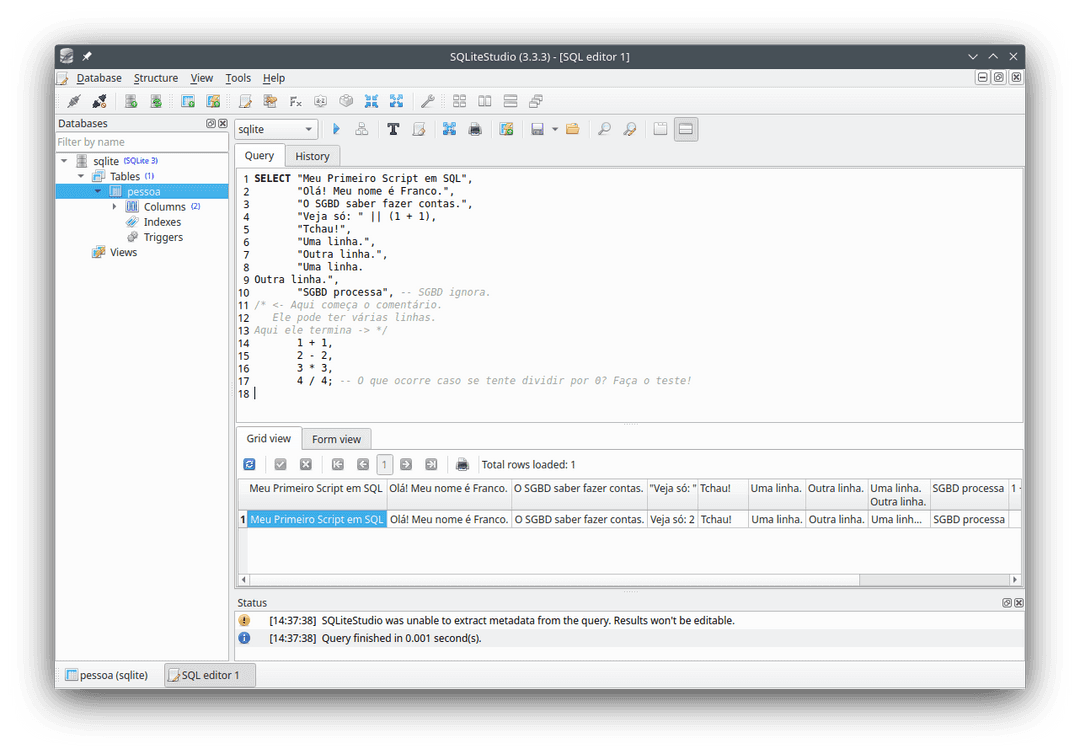Select the pessoa (sqlite) window button
Screen dimensions: 1080x754
coord(106,675)
